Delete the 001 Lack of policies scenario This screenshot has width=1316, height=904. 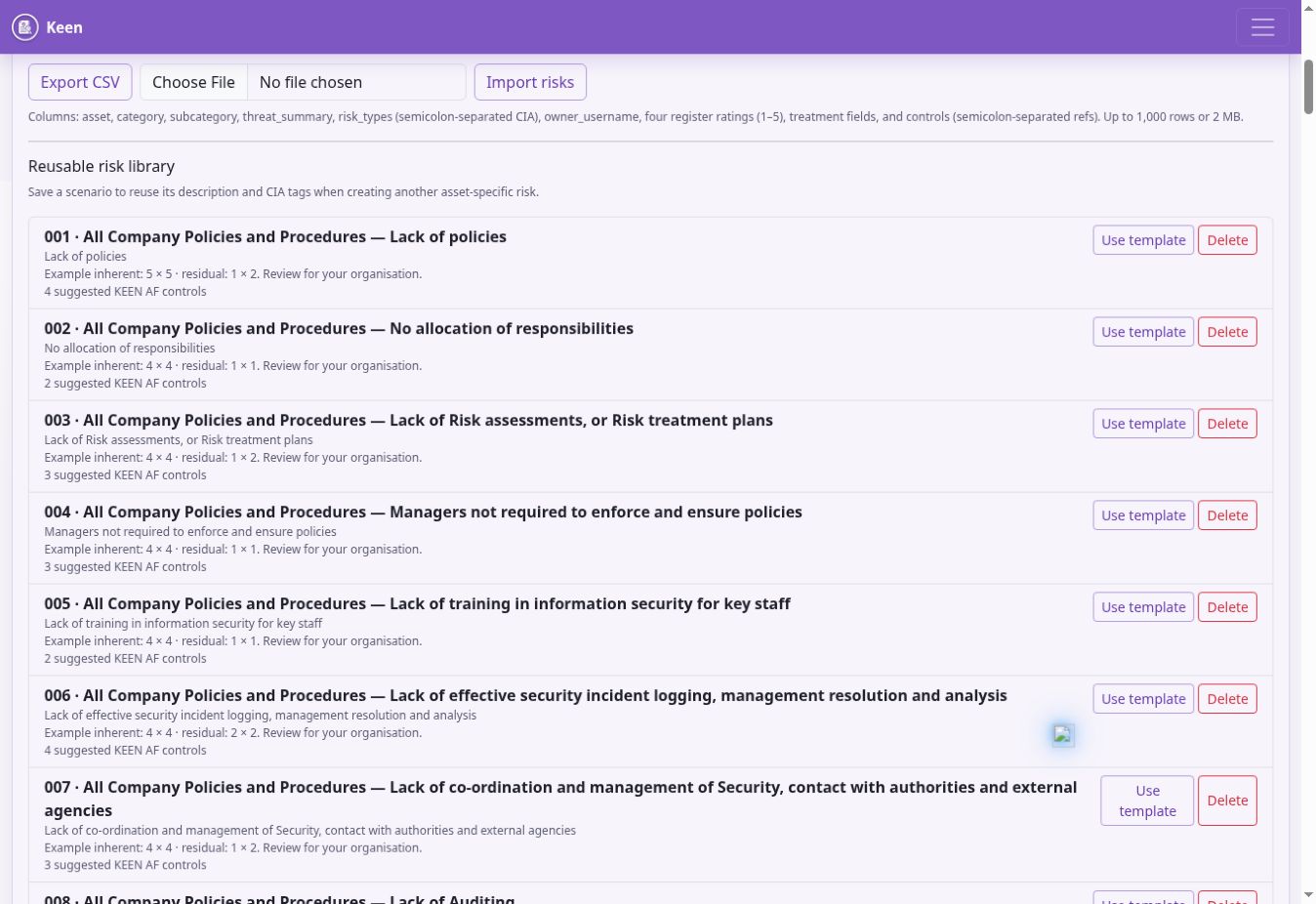[x=1227, y=240]
